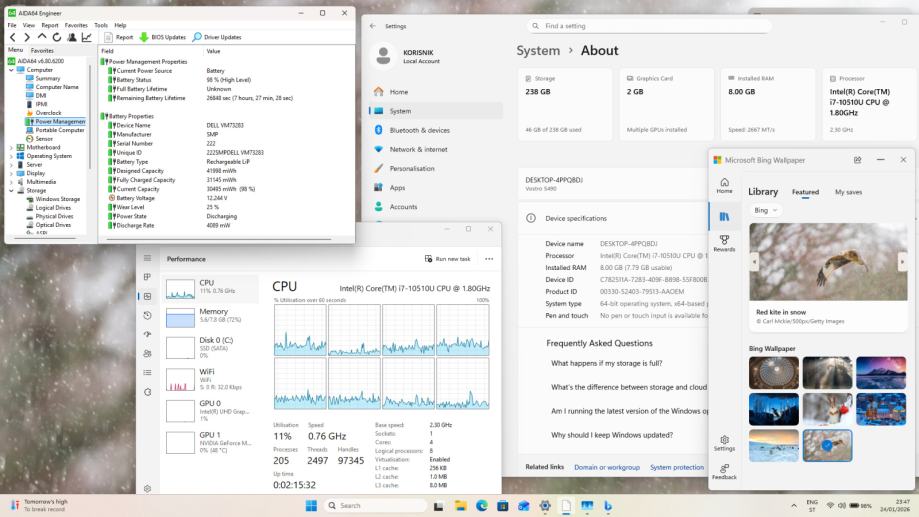This screenshot has height=517, width=919.
Task: Generate Report from AIDA64 toolbar
Action: (x=118, y=37)
